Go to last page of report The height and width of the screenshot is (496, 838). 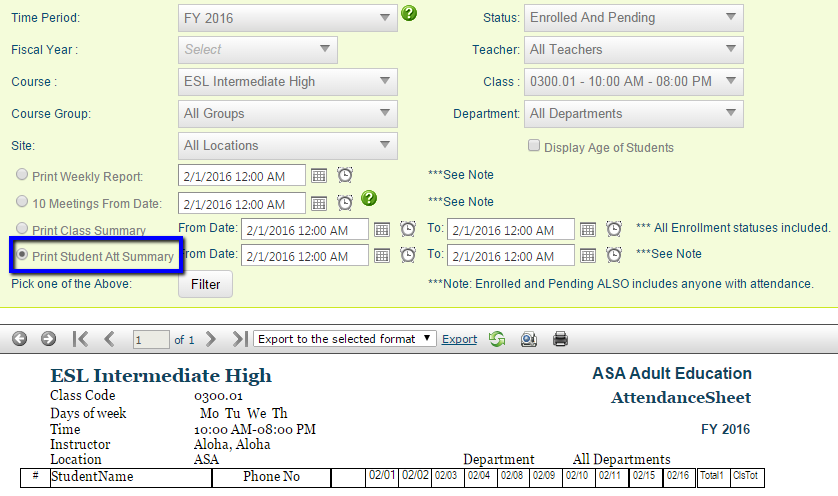(240, 339)
